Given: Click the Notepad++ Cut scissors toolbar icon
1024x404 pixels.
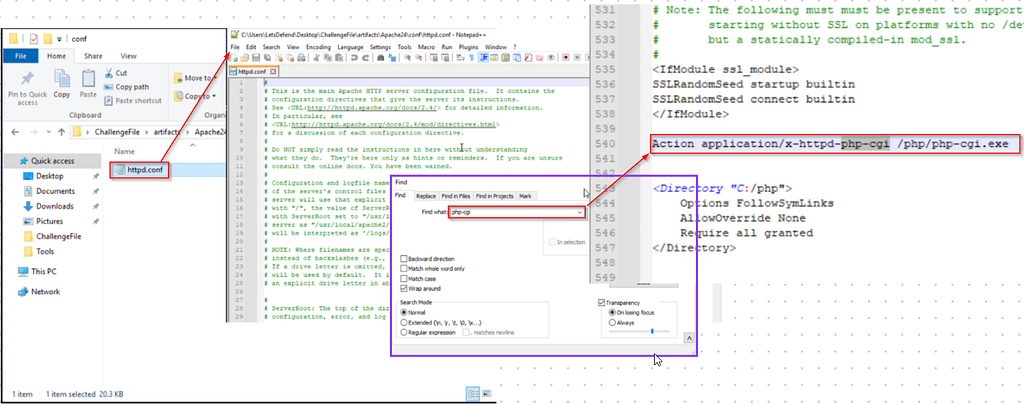Looking at the screenshot, I should coord(316,57).
